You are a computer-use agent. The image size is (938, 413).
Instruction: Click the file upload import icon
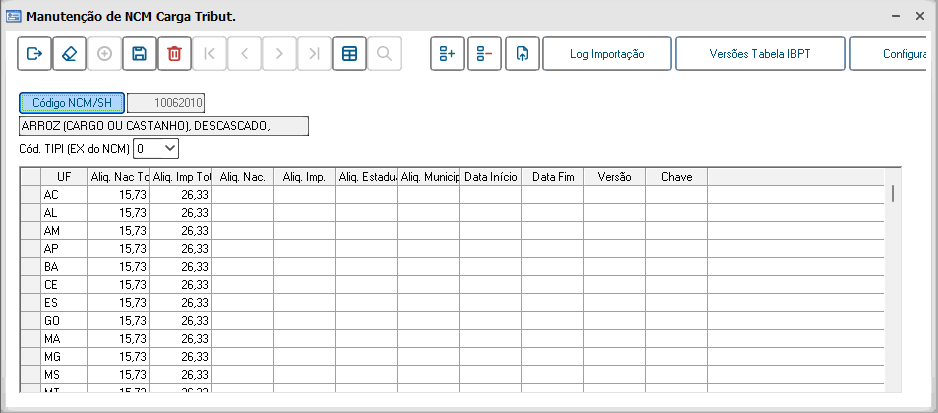click(x=522, y=54)
